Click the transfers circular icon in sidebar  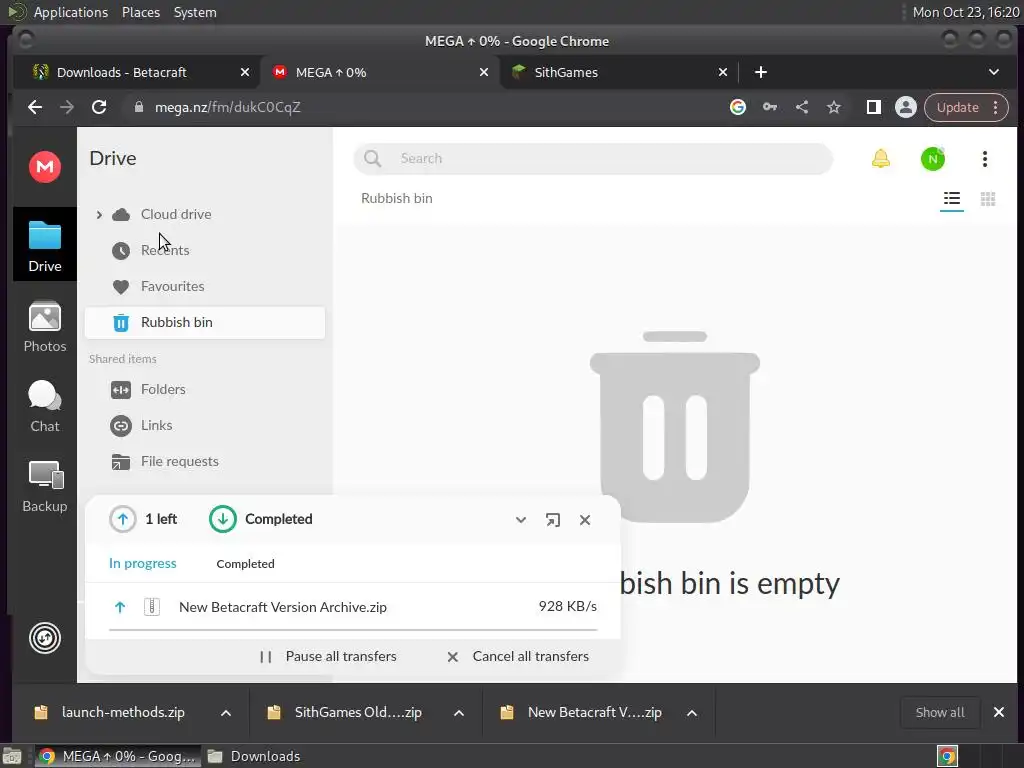coord(44,638)
